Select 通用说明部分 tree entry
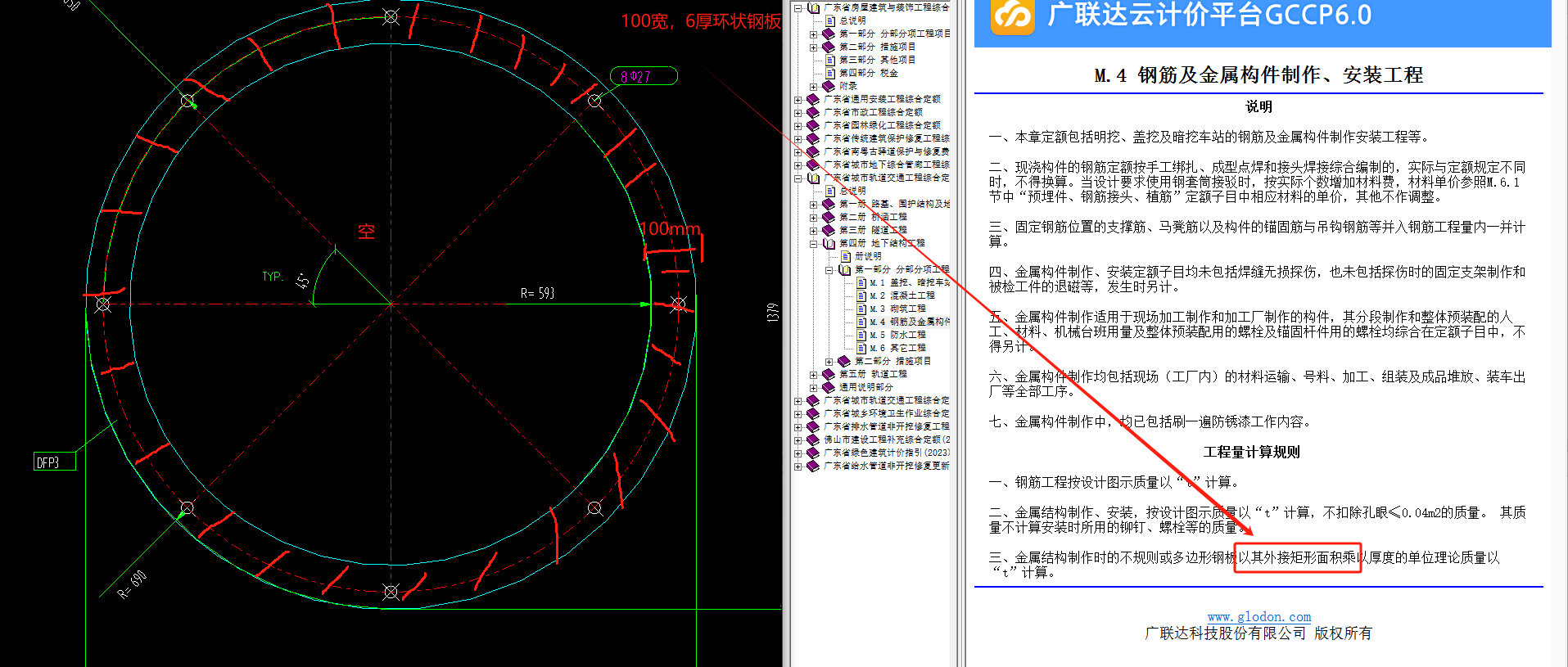 [866, 387]
